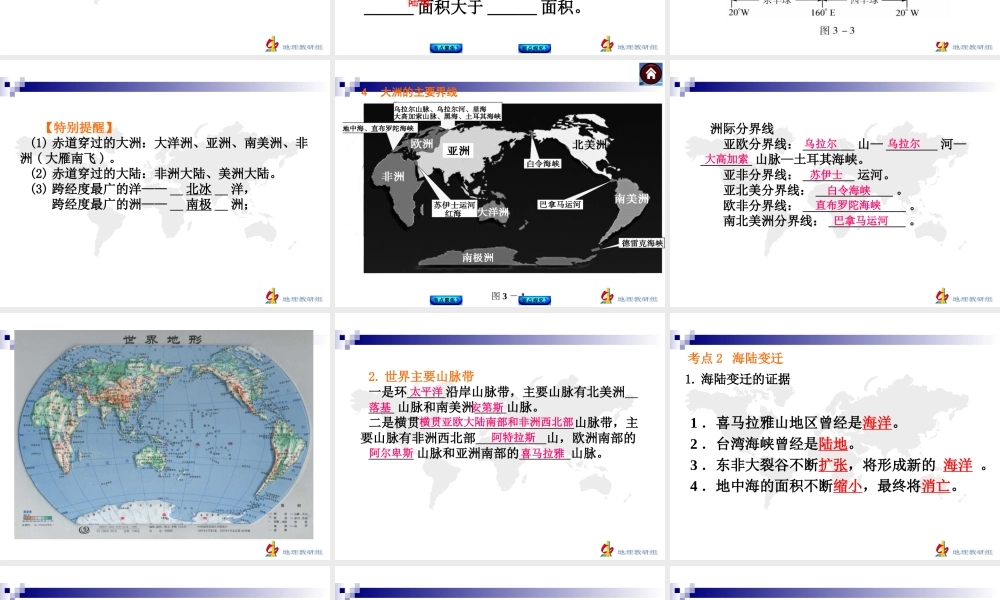Screen dimensions: 1000x600
Task: Open the 世界地形 world terrain map slide
Action: click(164, 434)
